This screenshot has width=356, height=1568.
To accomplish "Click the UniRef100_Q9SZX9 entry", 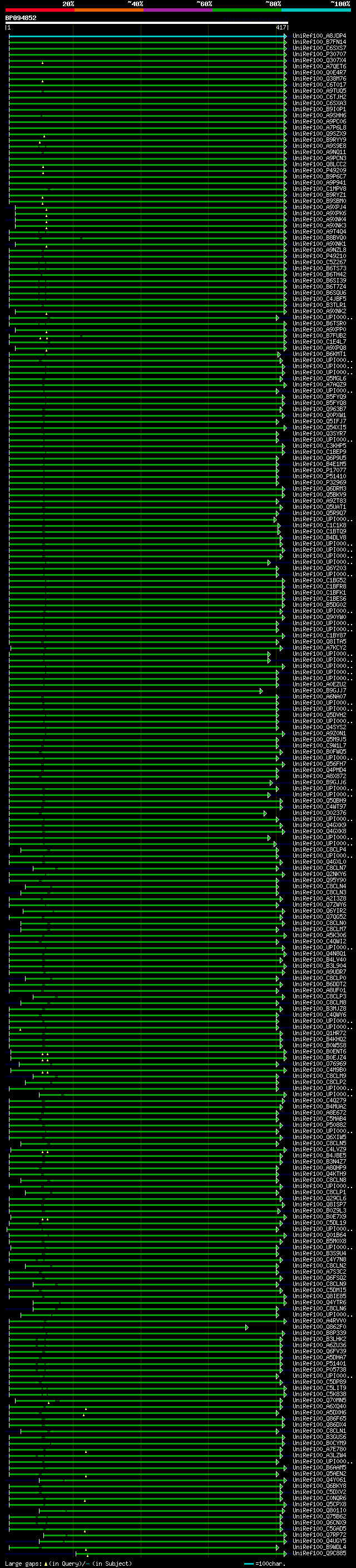I will 319,134.
